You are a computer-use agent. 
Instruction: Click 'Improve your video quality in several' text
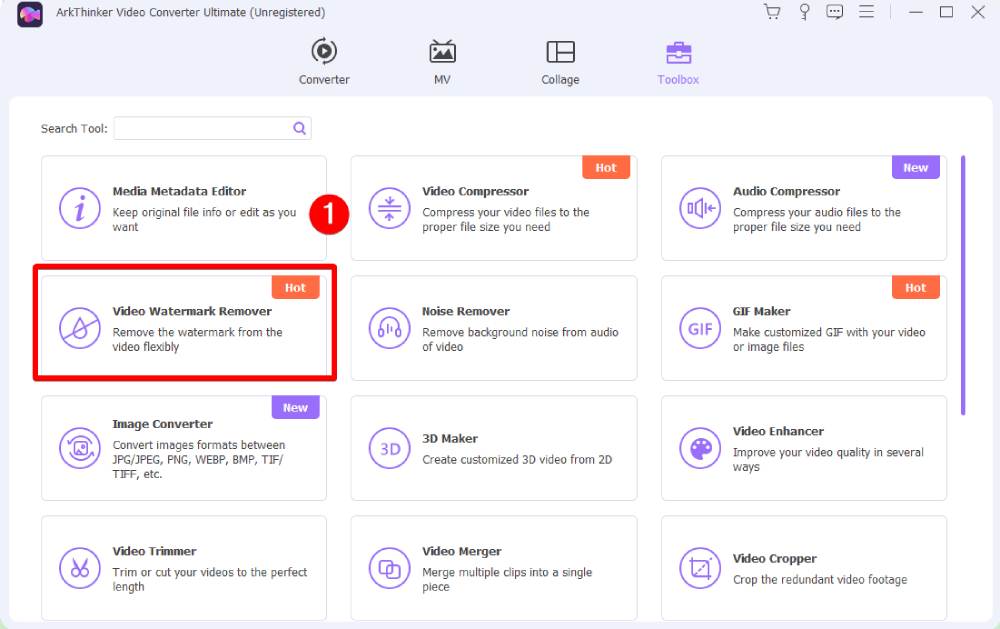tap(828, 452)
